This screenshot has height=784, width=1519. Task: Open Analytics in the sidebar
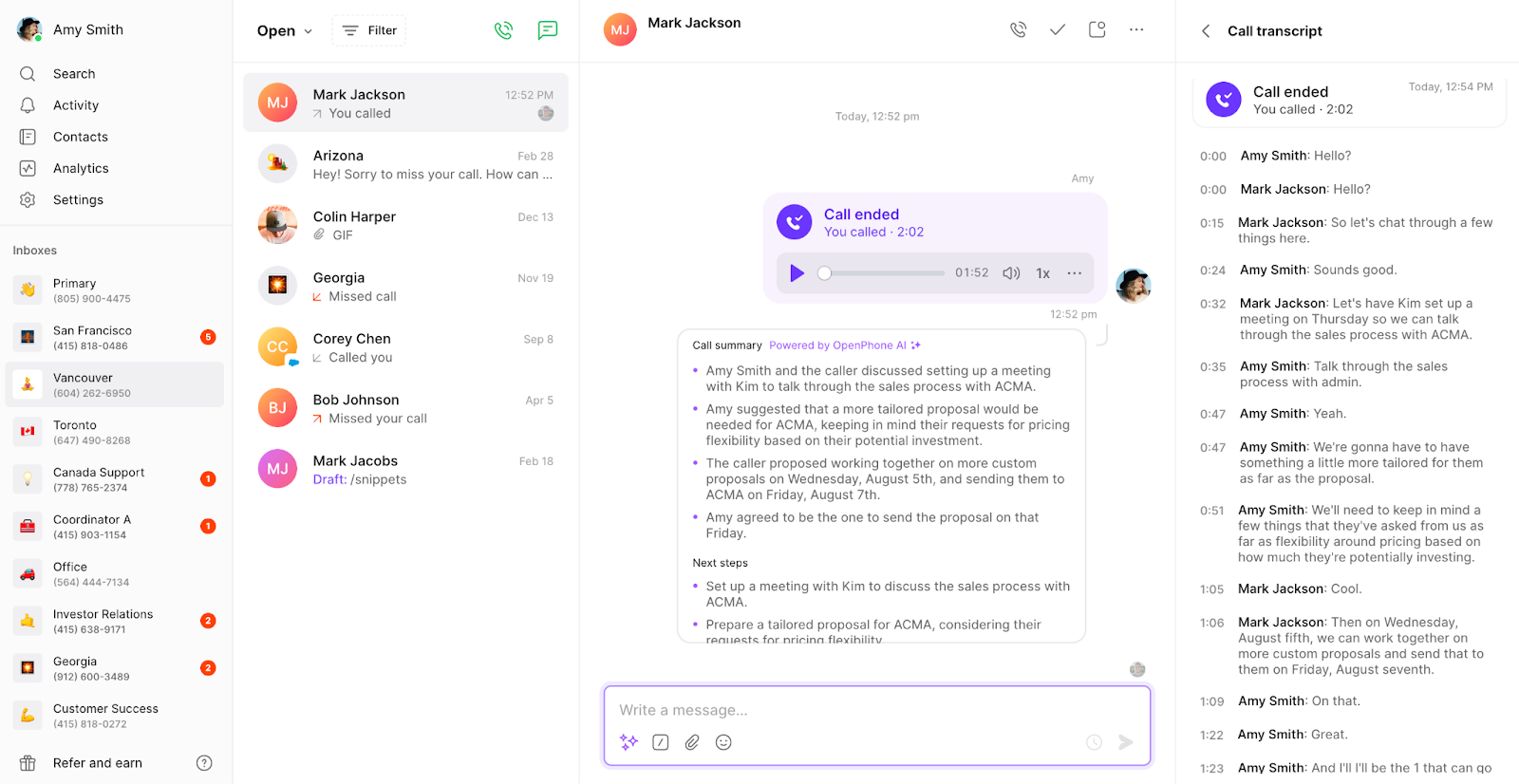point(81,168)
